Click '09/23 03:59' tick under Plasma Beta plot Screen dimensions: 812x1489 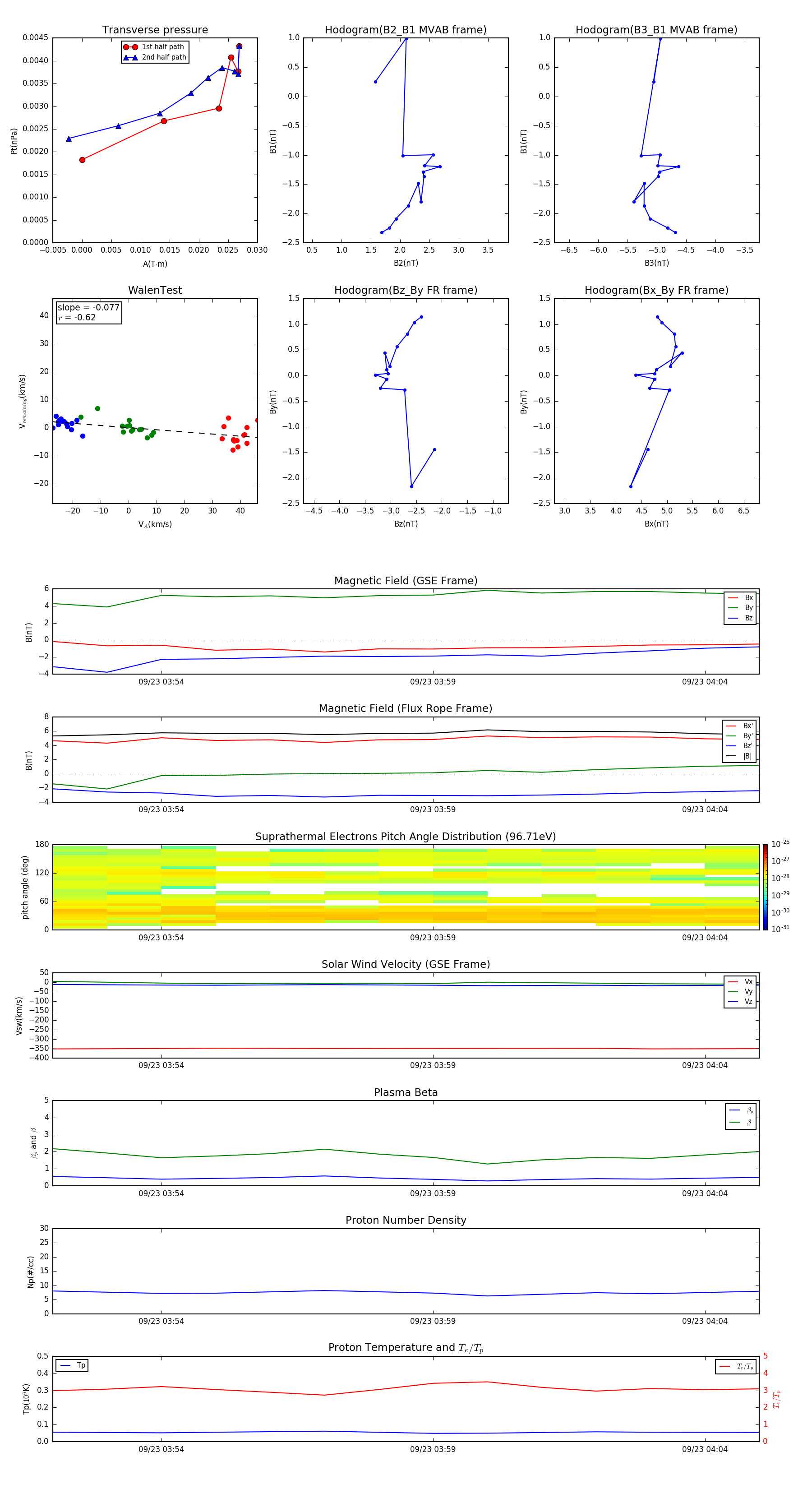[433, 1193]
